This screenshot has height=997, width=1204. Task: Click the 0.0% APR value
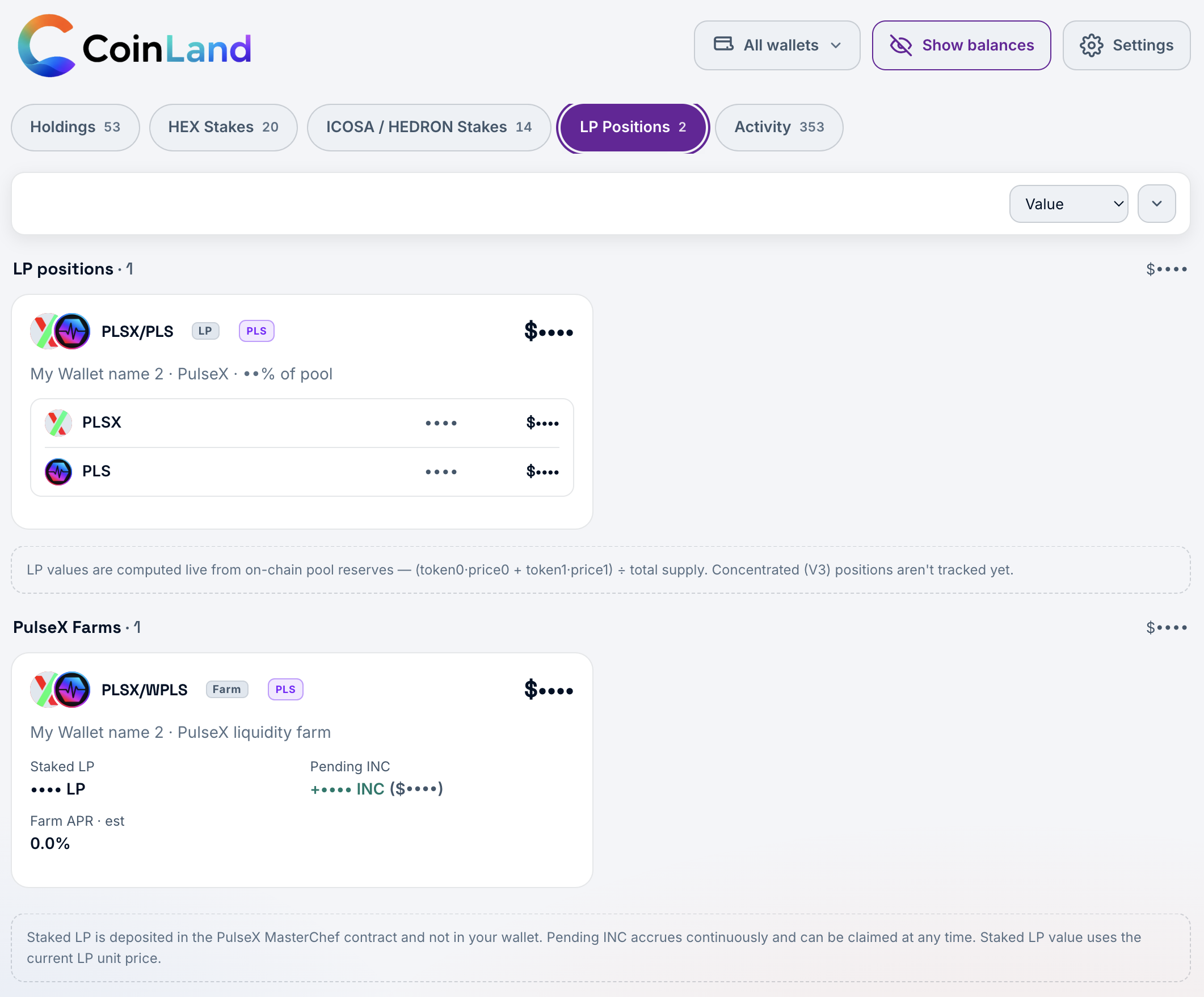50,843
